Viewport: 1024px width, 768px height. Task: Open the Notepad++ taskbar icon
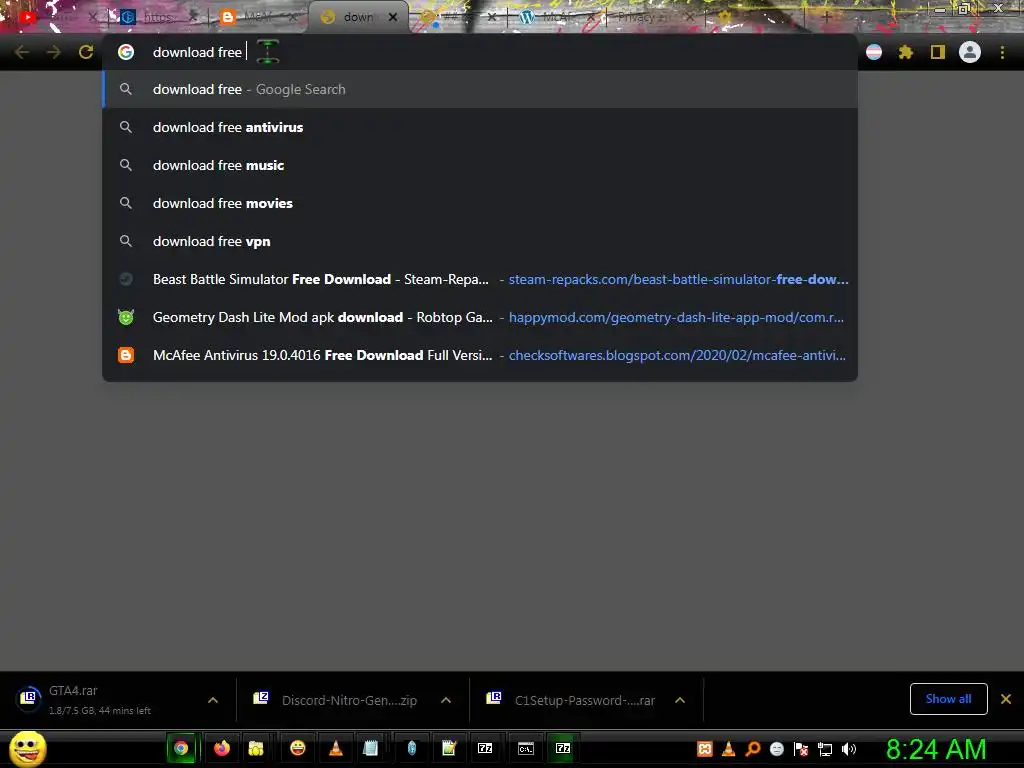449,748
